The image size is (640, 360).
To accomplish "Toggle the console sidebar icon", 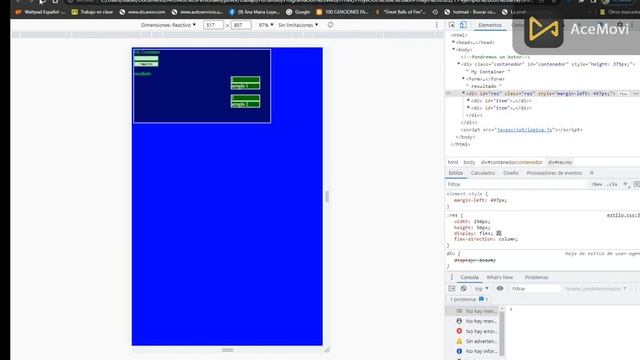I will point(452,289).
